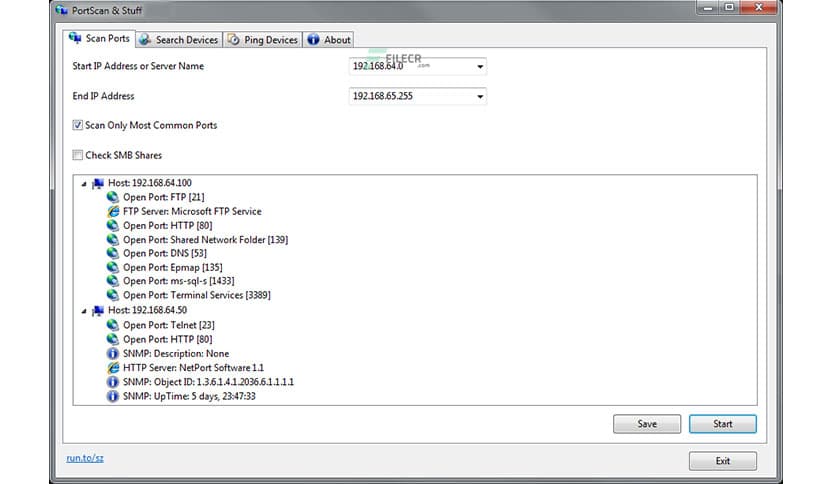Minimize the PortScan & Stuff window
The image size is (836, 484).
point(708,7)
